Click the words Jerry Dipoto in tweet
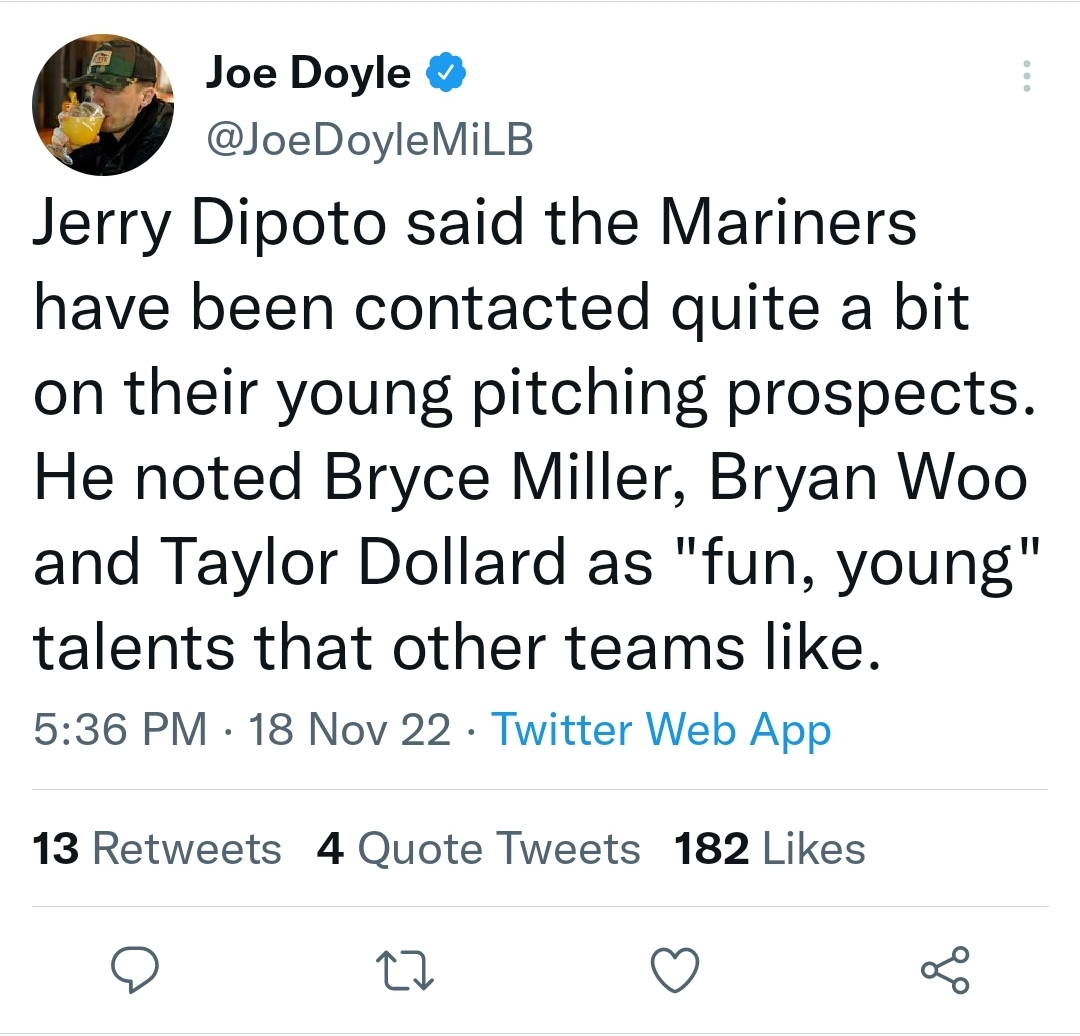The width and height of the screenshot is (1080, 1036). click(210, 223)
